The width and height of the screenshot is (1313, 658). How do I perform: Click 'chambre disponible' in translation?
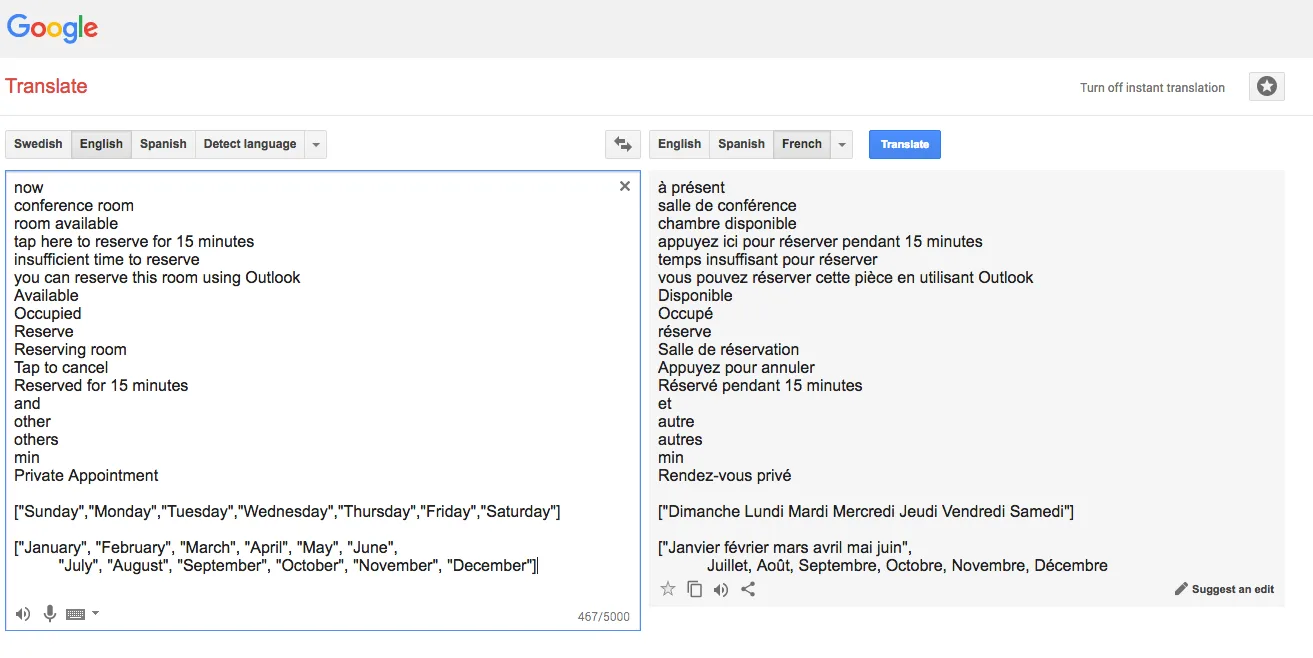click(x=727, y=224)
